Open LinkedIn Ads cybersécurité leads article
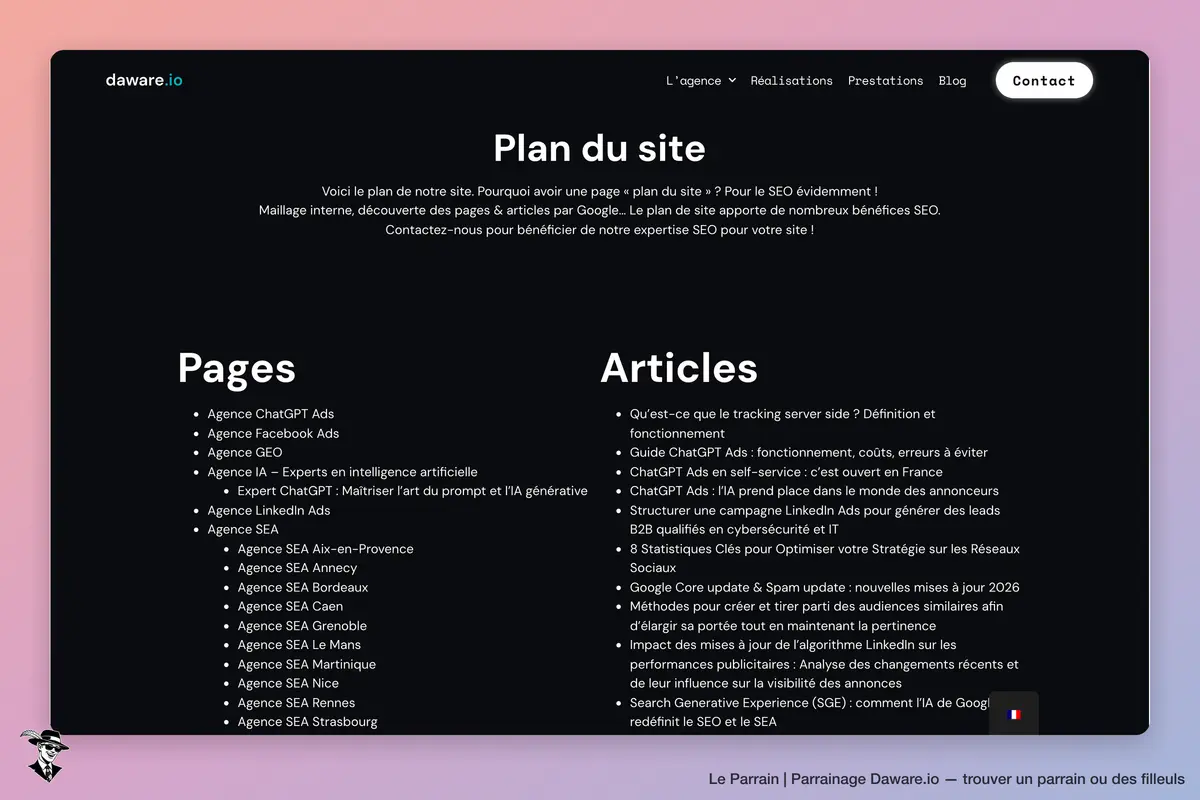 click(x=815, y=520)
